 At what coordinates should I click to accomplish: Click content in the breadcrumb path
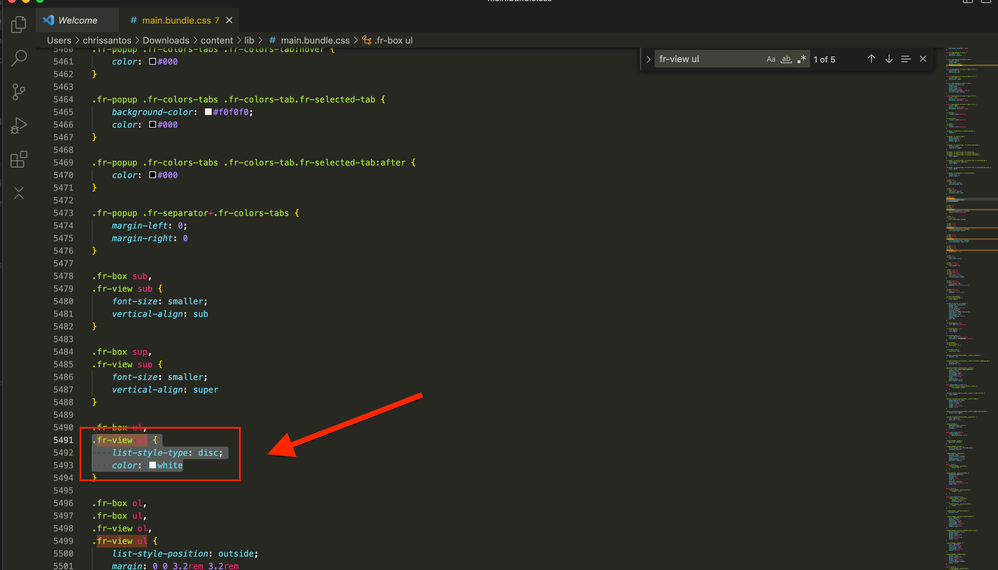[x=216, y=40]
